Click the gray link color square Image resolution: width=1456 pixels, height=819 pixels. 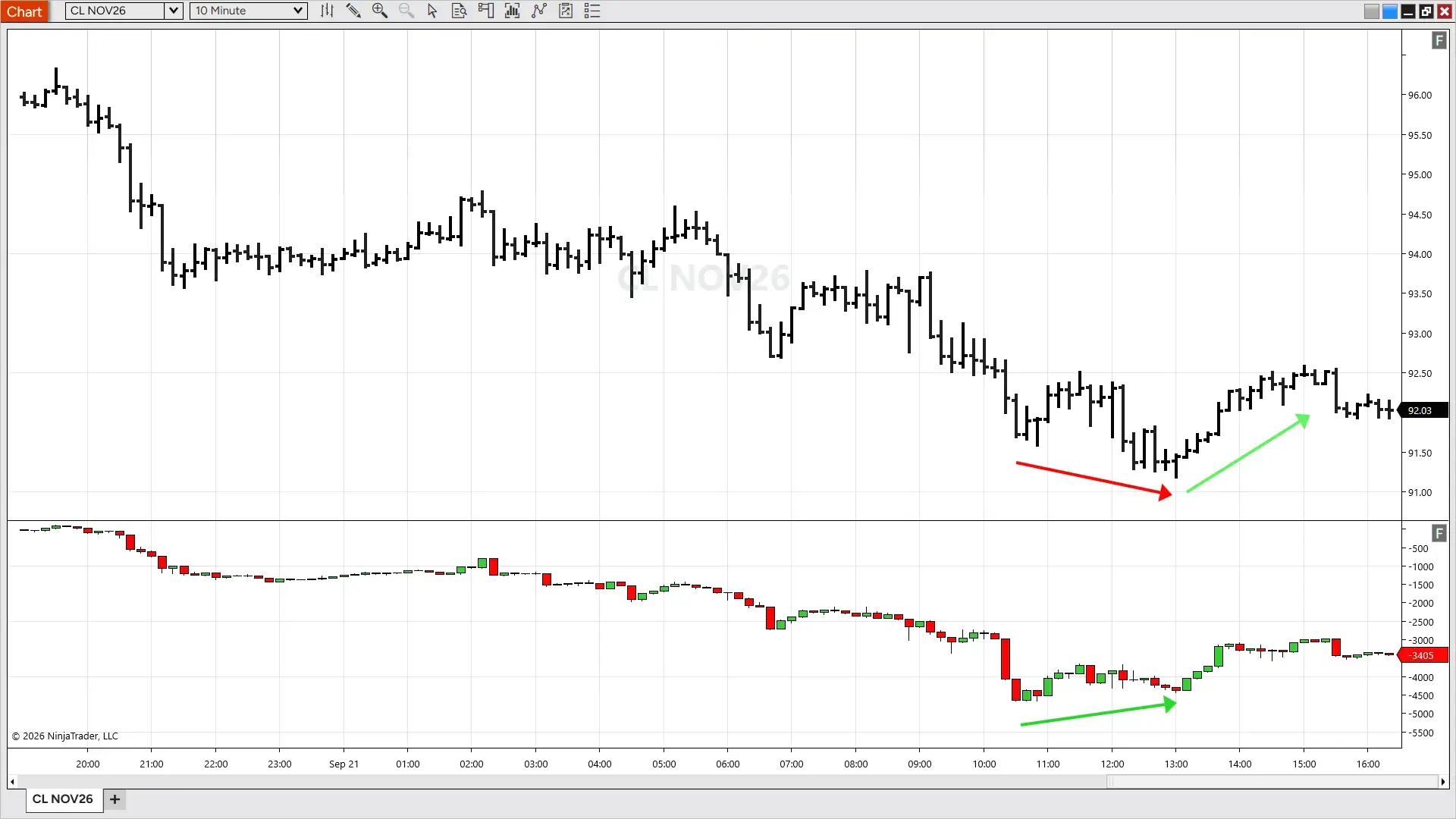click(x=1372, y=11)
